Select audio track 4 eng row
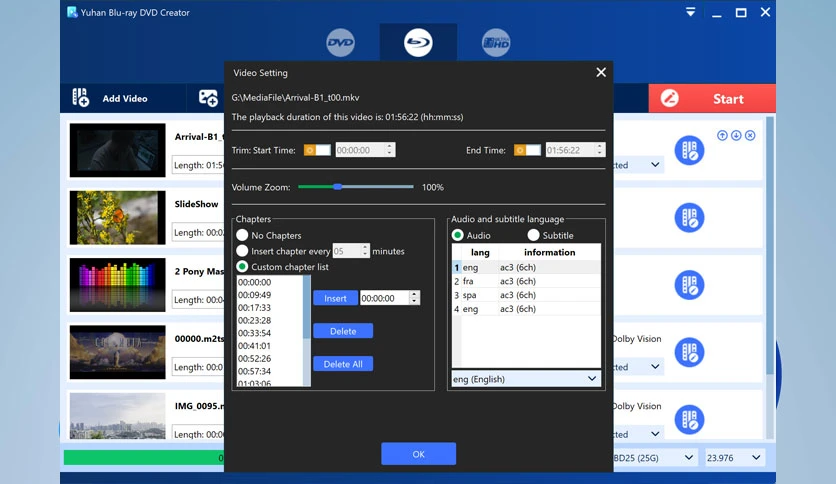836x484 pixels. tap(526, 309)
